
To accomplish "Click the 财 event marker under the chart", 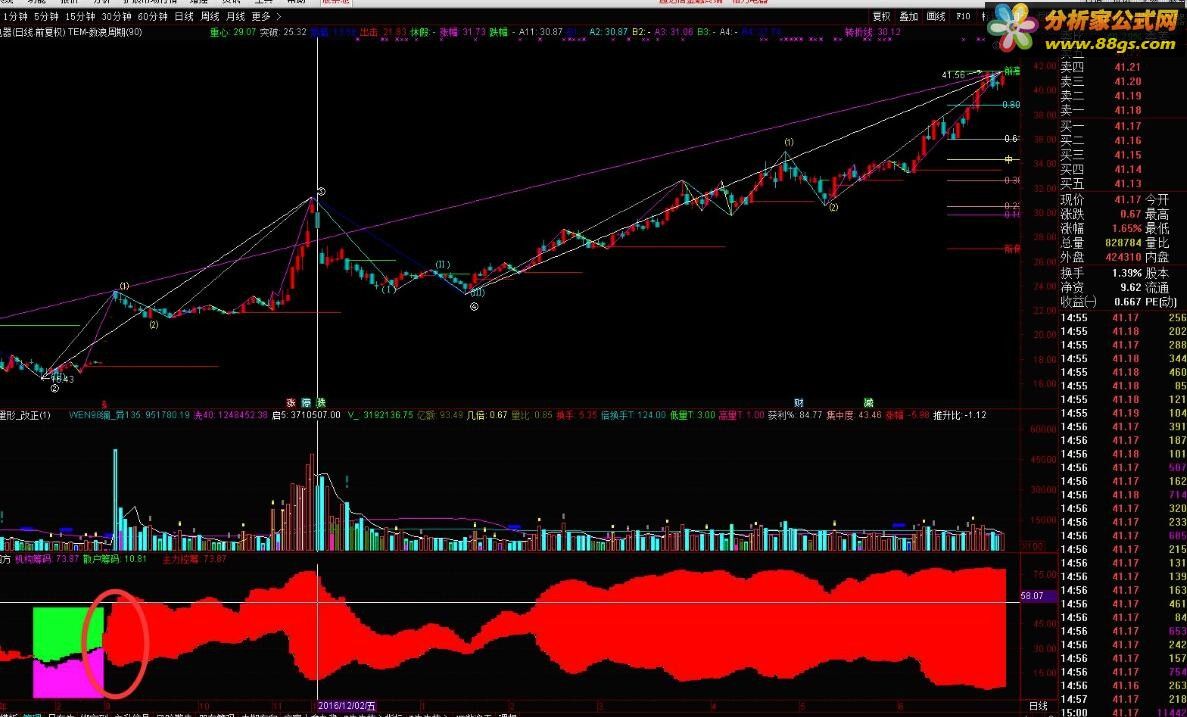I will 798,403.
